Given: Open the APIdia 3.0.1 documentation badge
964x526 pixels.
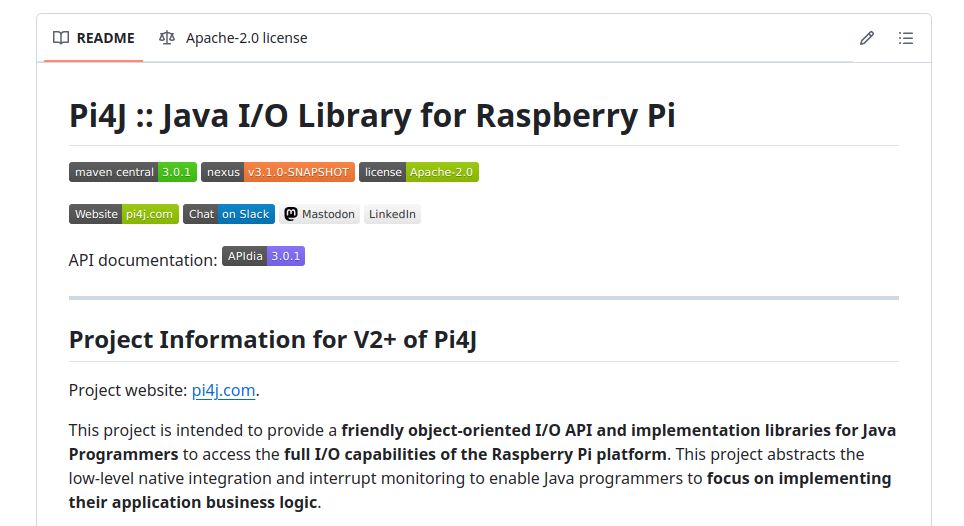Looking at the screenshot, I should click(x=263, y=256).
